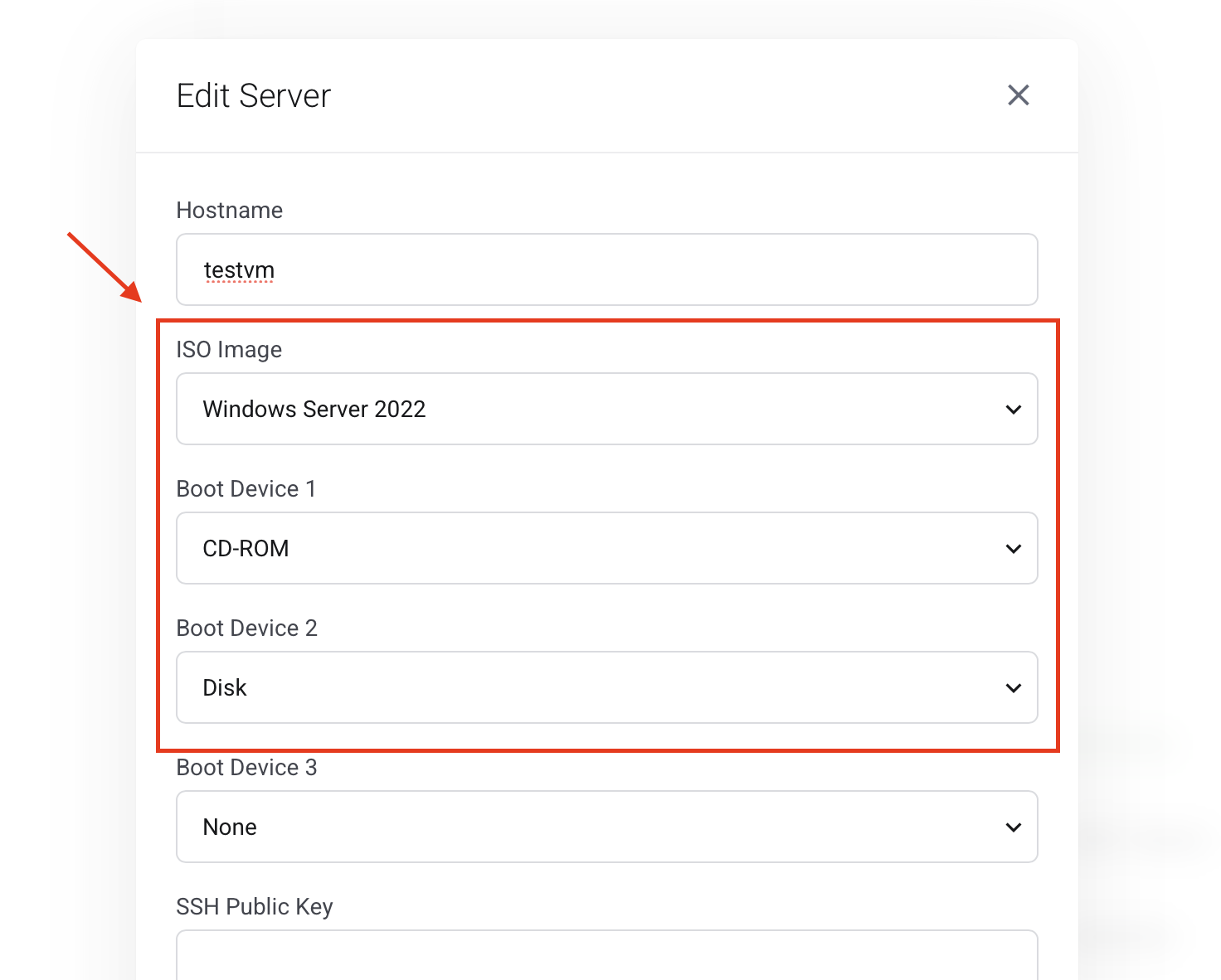Click the Boot Device 2 chevron icon
This screenshot has height=980, width=1221.
point(1013,687)
